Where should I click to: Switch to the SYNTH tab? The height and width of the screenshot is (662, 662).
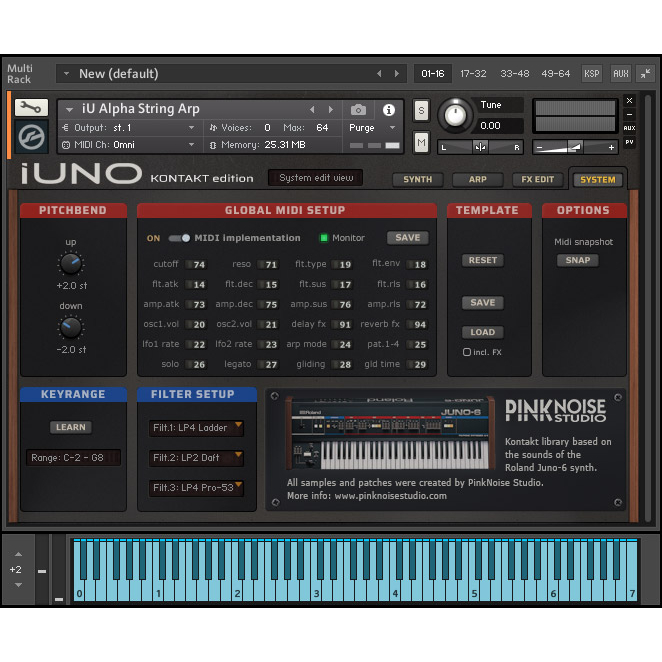pyautogui.click(x=418, y=179)
